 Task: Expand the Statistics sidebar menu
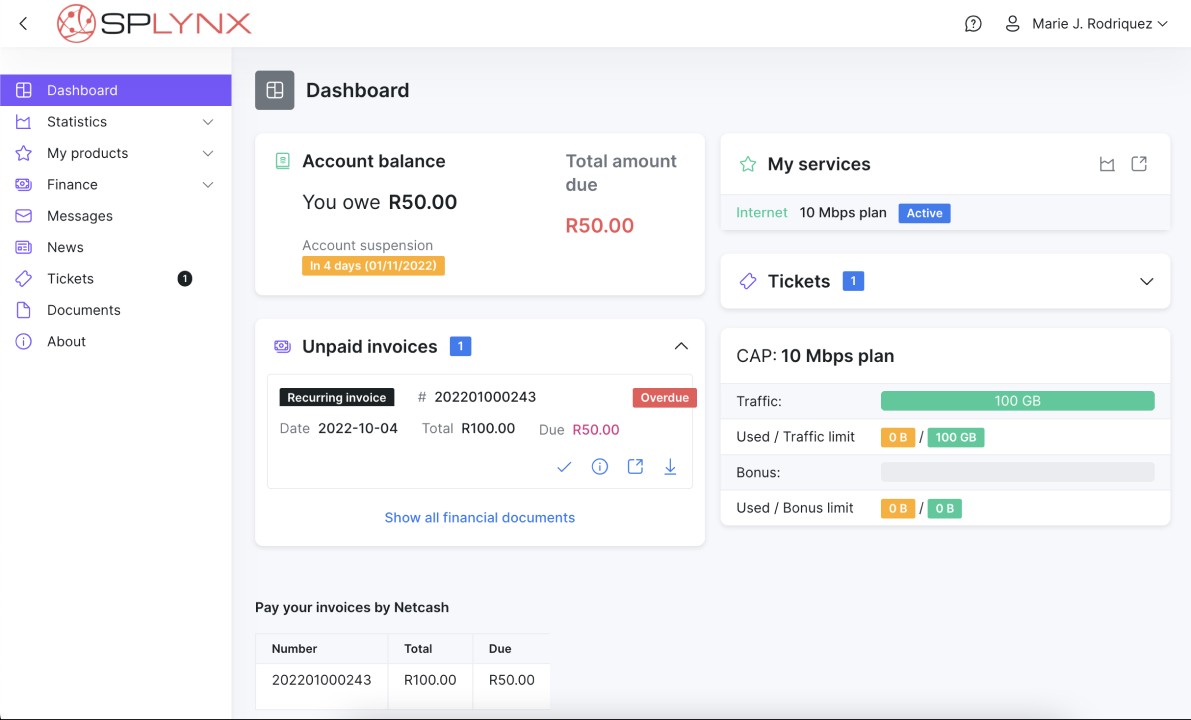point(208,122)
